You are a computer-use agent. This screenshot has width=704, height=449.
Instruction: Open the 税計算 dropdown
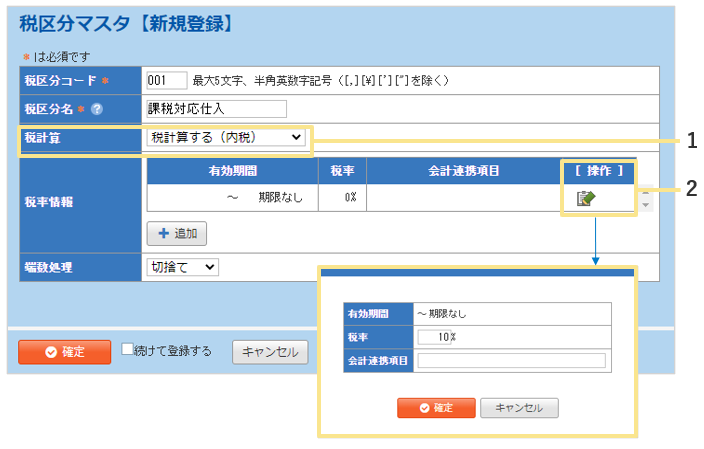pos(226,137)
